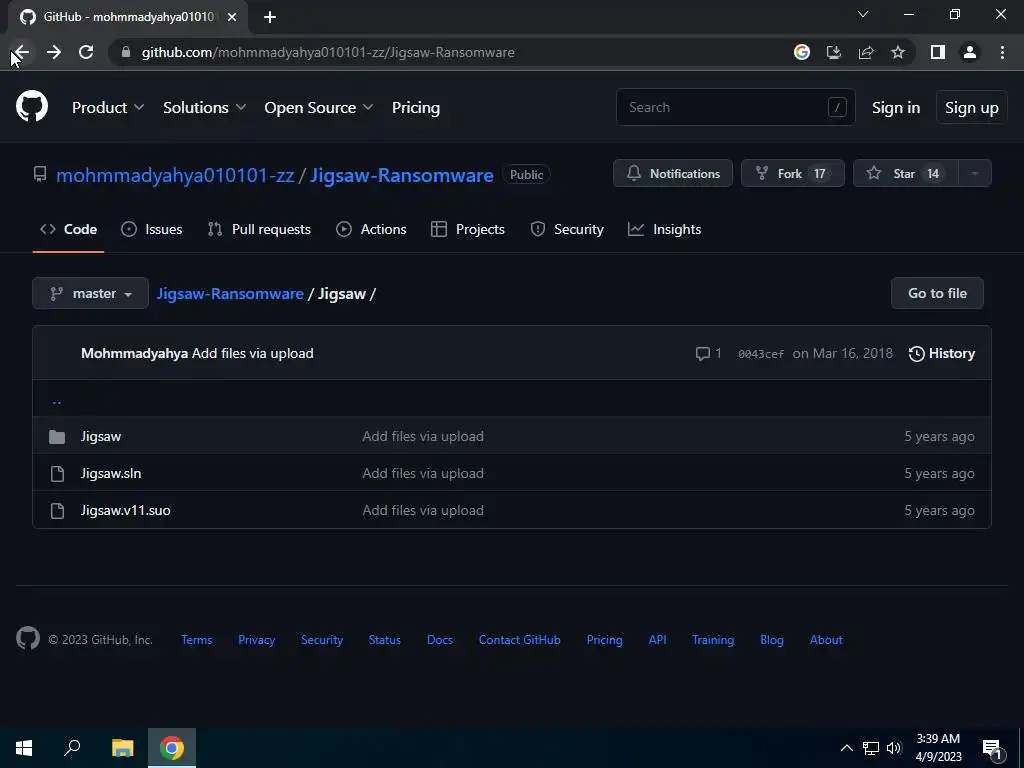Open network status in system tray
This screenshot has width=1024, height=768.
(871, 748)
